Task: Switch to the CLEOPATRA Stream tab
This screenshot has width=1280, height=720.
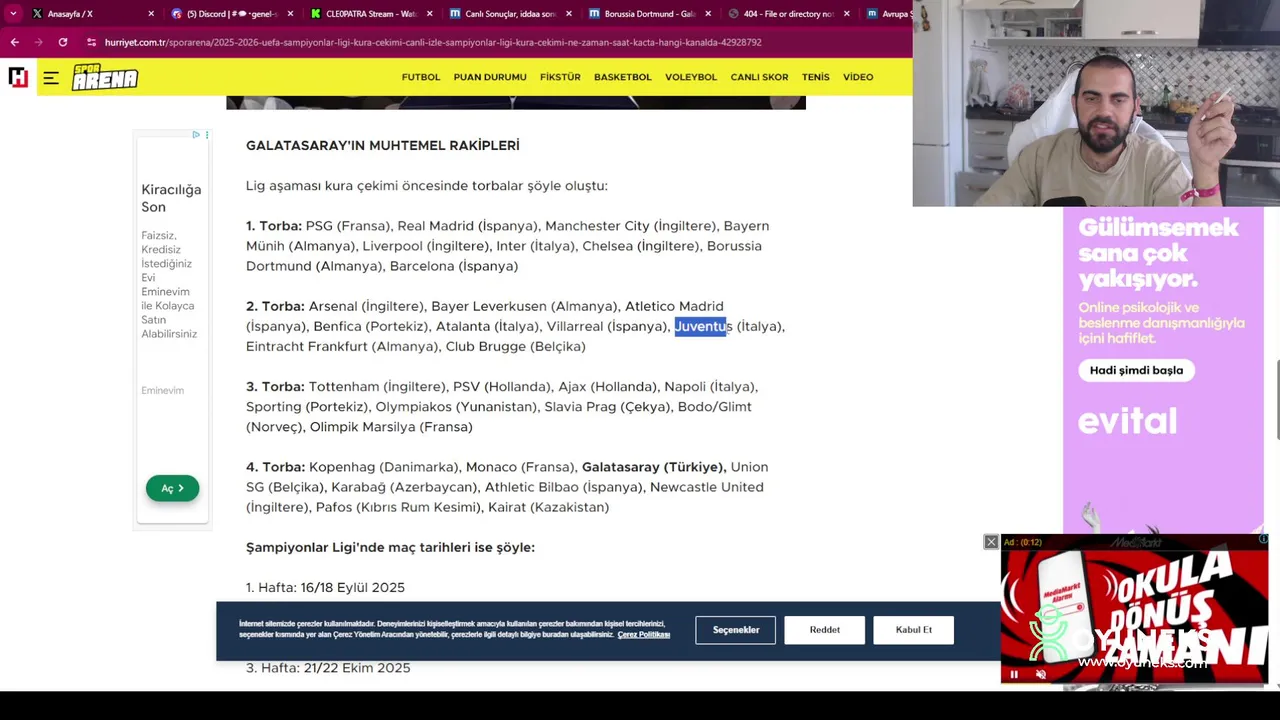Action: coord(363,14)
